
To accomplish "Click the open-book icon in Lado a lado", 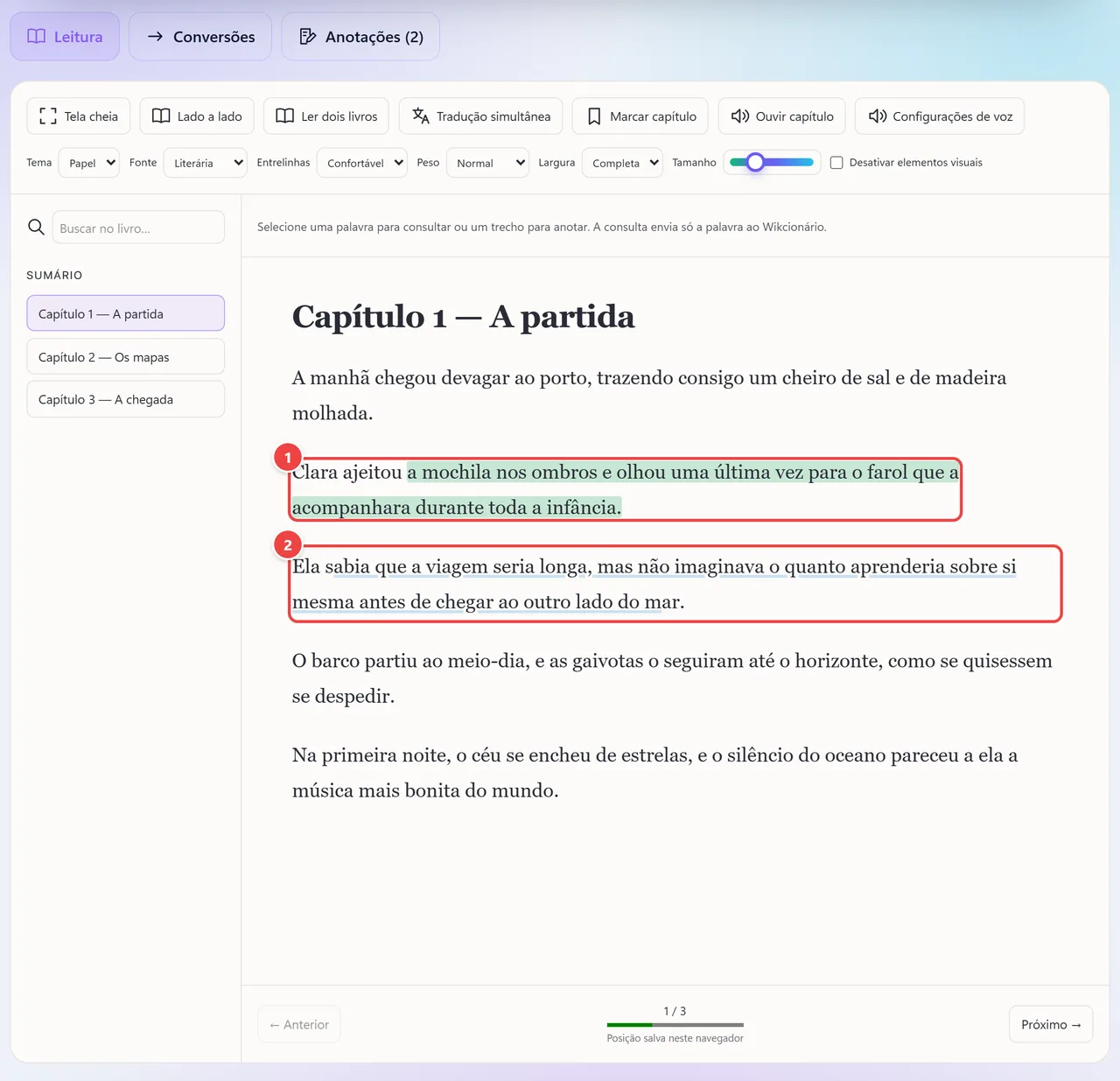I will click(x=161, y=116).
